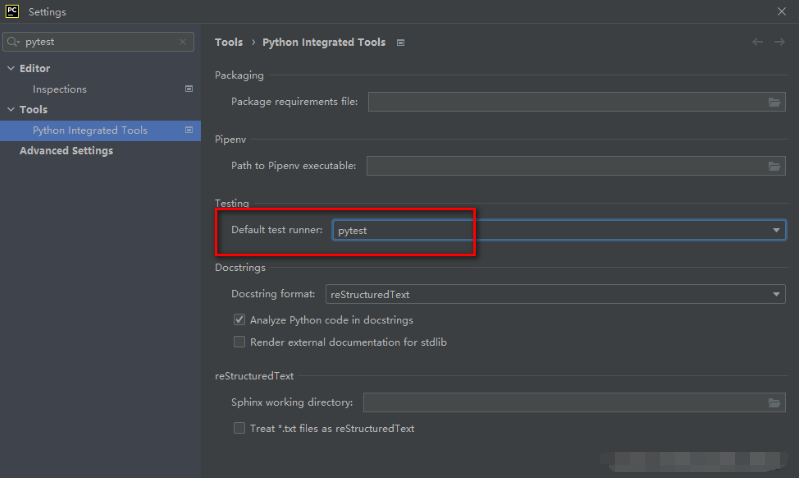Click the project-level icon next to breadcrumb title
This screenshot has width=799, height=479.
point(401,43)
